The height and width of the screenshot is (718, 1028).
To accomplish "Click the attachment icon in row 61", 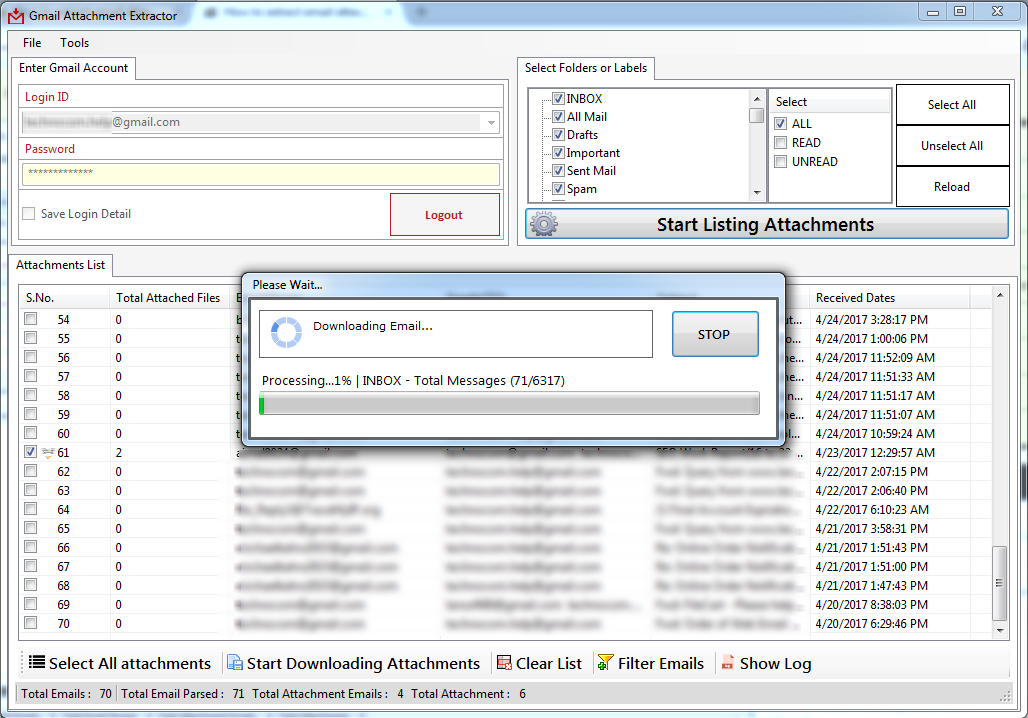I will coord(48,452).
